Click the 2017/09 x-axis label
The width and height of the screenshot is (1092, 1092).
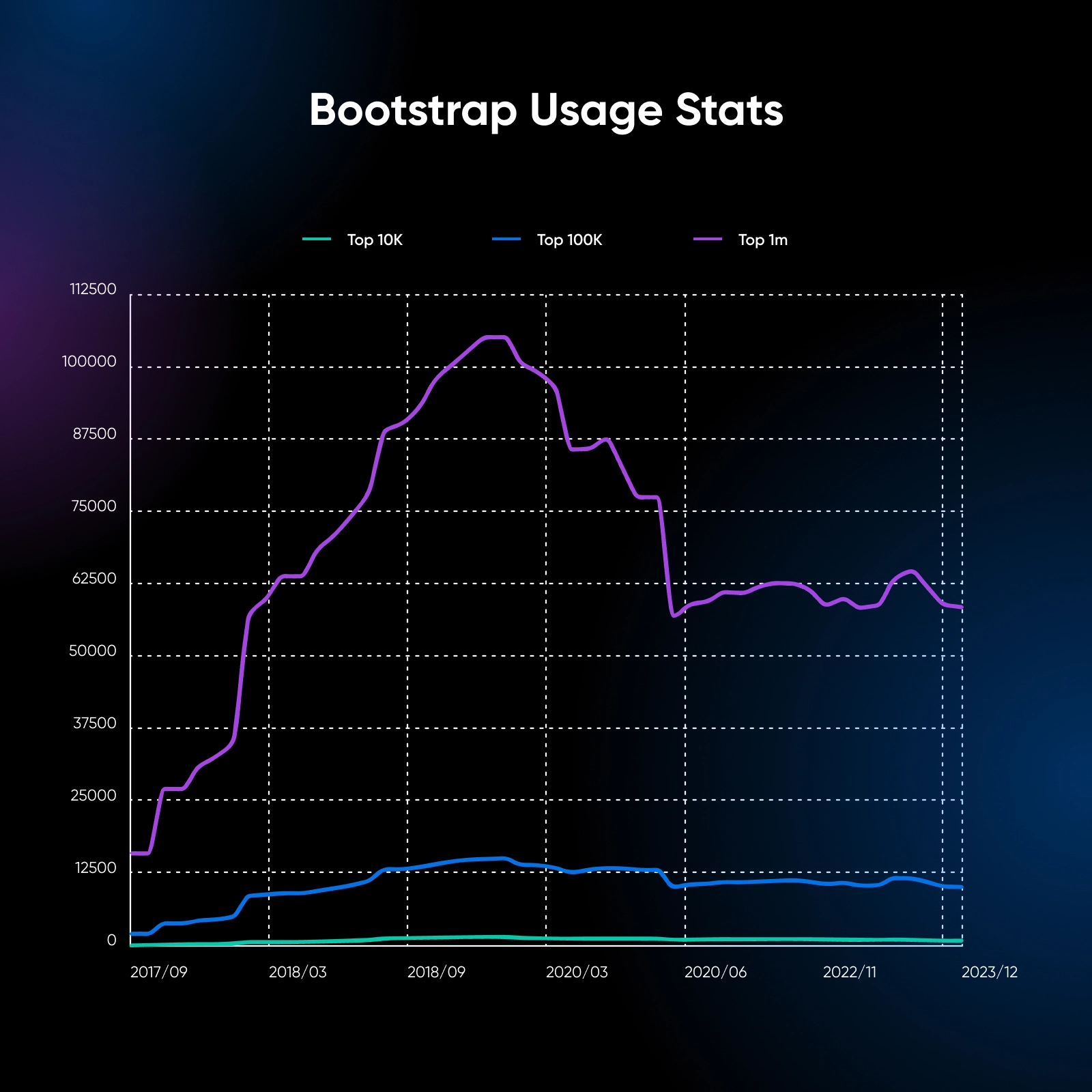click(159, 972)
